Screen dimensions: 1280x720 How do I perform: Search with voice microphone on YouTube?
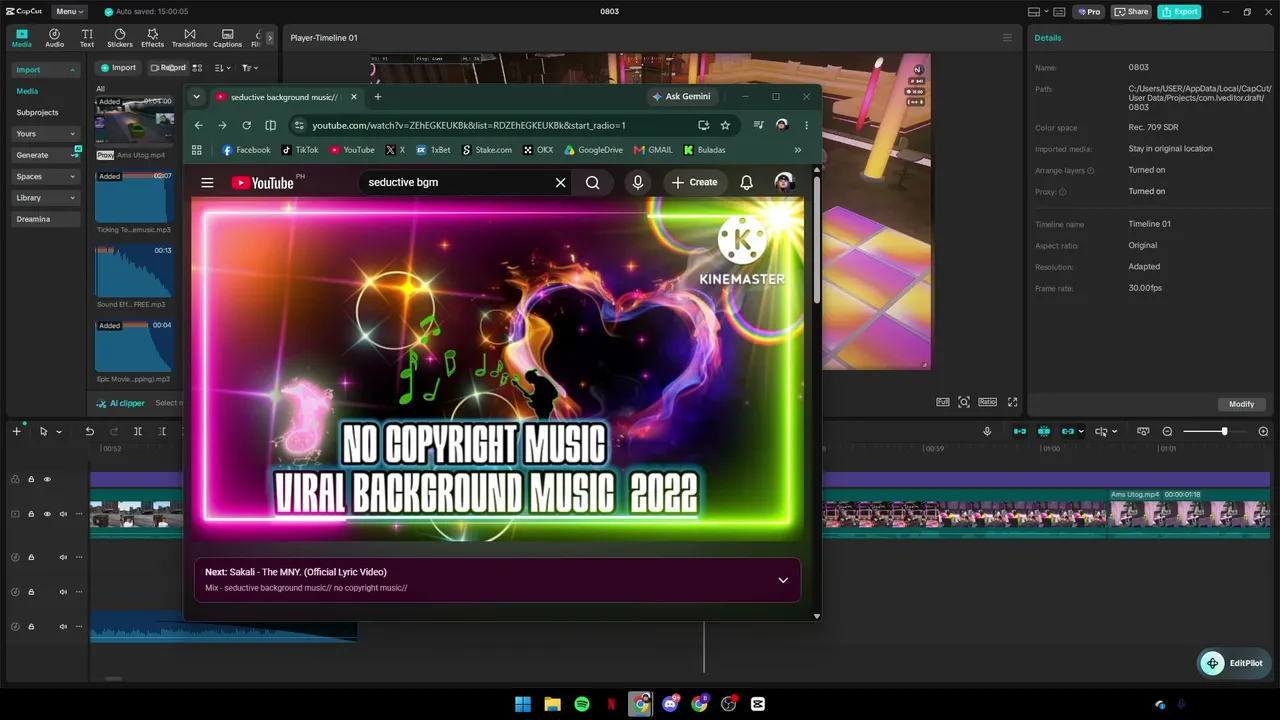pos(638,183)
